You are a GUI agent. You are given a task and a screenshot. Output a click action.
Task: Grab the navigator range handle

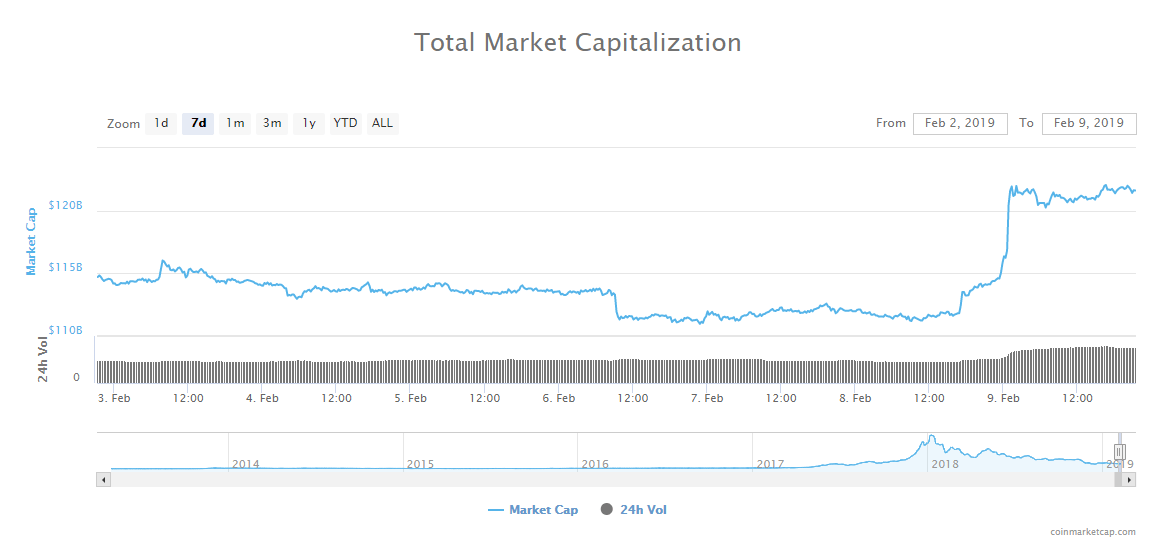pos(1120,452)
